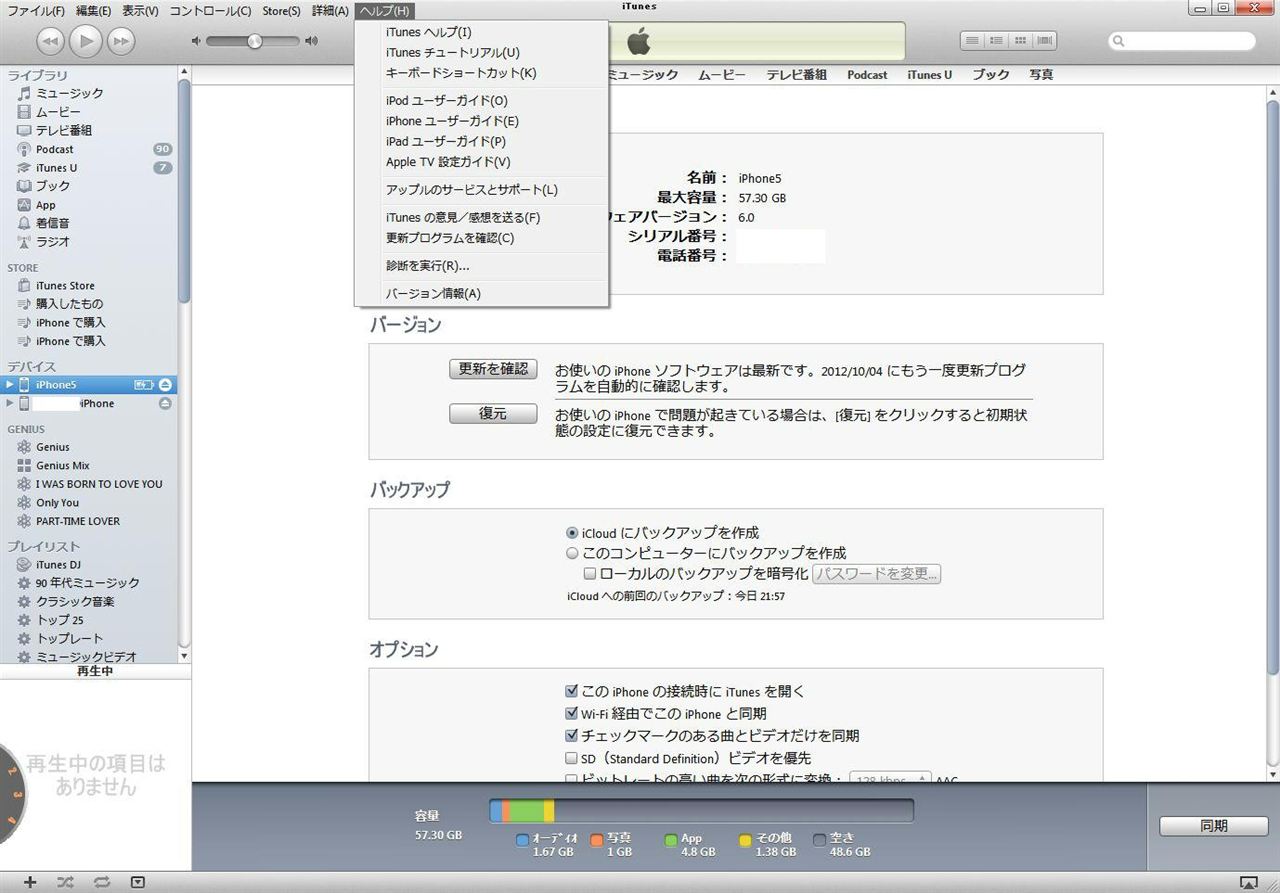
Task: Switch to song list view icon
Action: pos(972,41)
